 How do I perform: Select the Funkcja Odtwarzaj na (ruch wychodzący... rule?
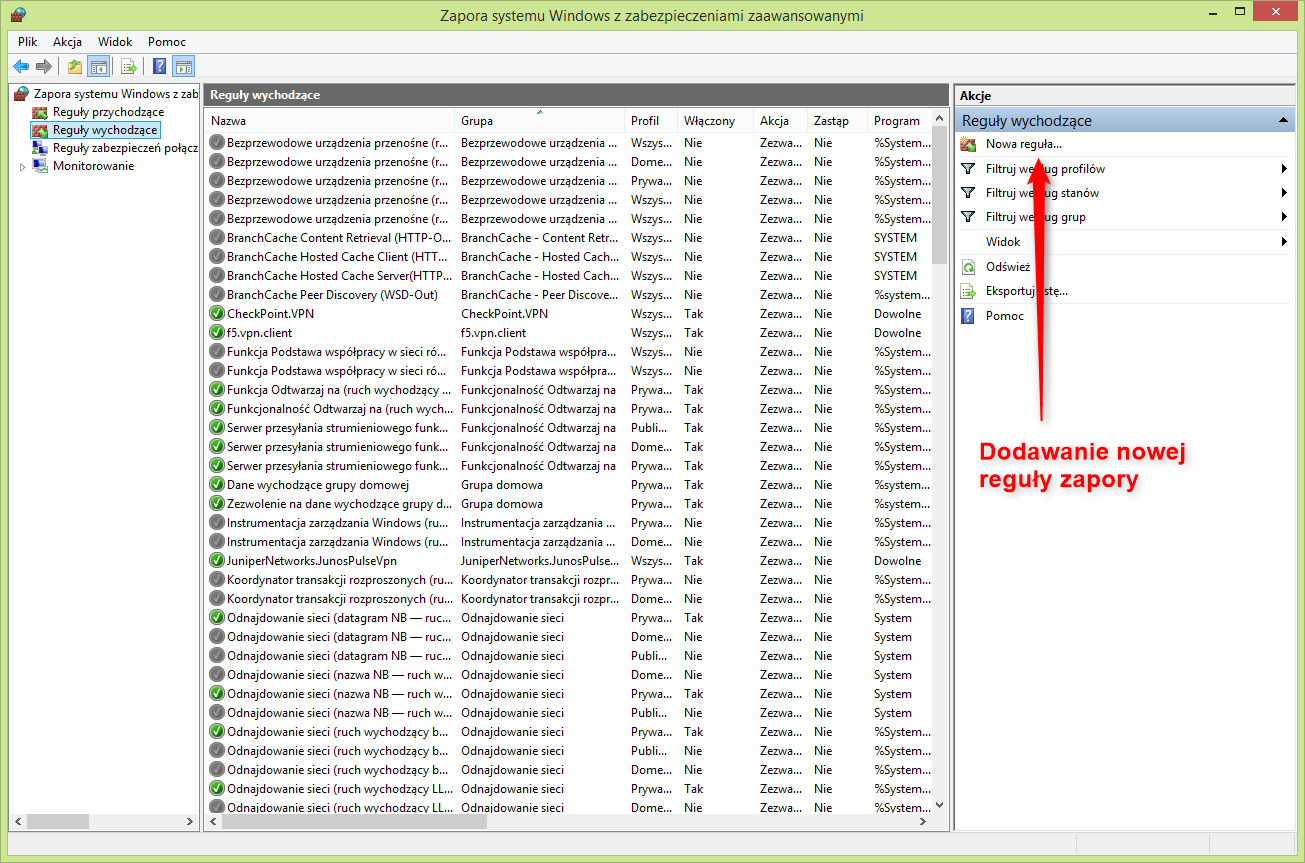pyautogui.click(x=337, y=390)
